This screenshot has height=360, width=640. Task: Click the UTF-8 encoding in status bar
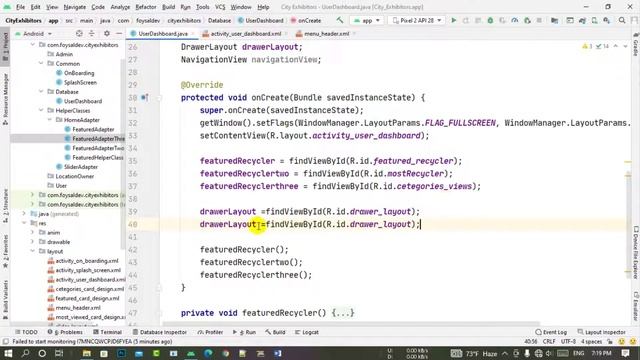[568, 341]
